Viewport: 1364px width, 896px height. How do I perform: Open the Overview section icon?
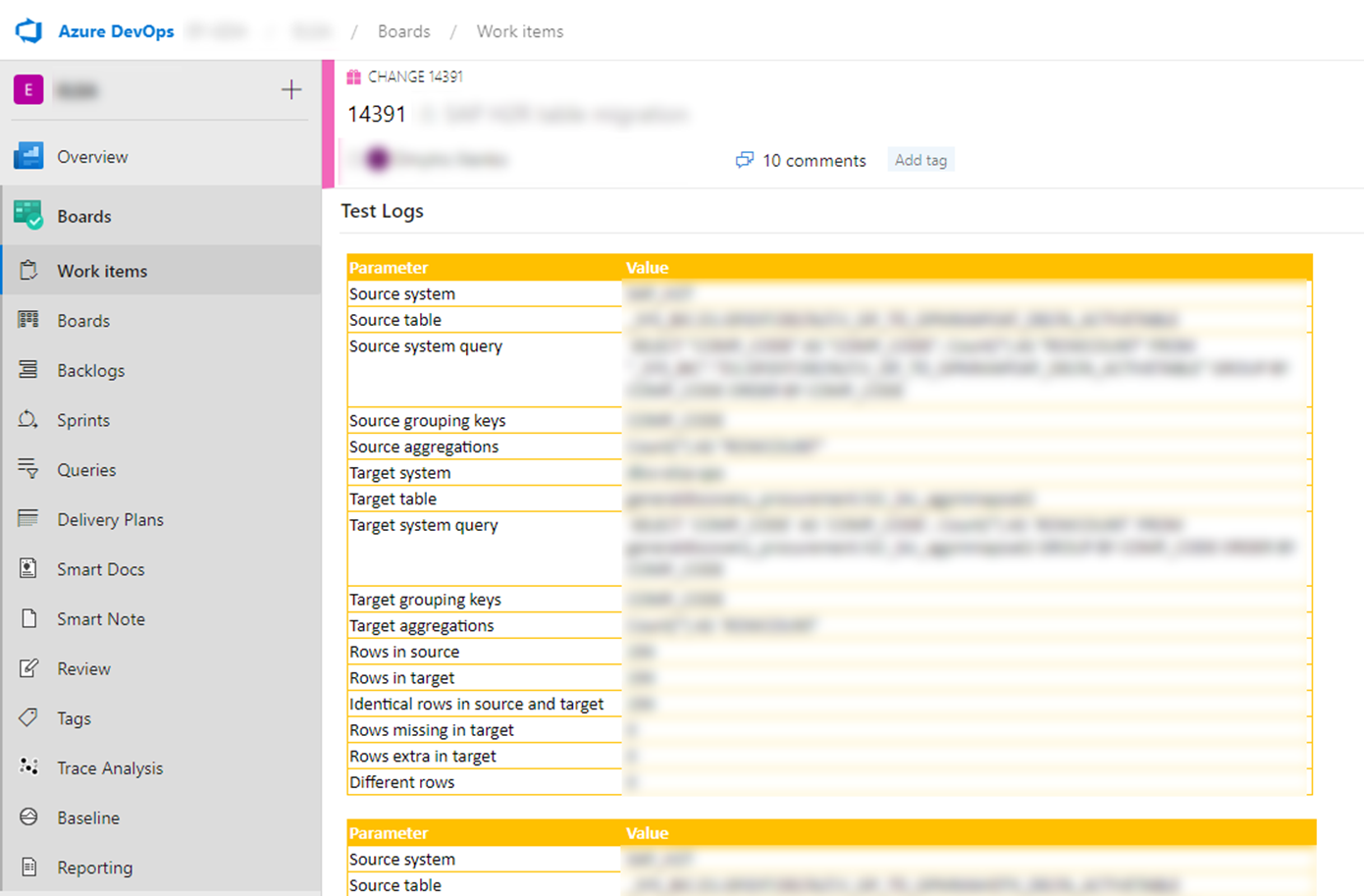28,156
